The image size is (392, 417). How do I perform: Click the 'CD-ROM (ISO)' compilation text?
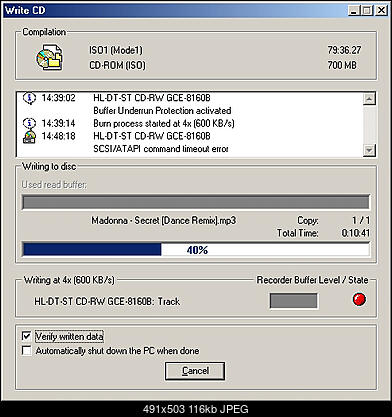[117, 65]
